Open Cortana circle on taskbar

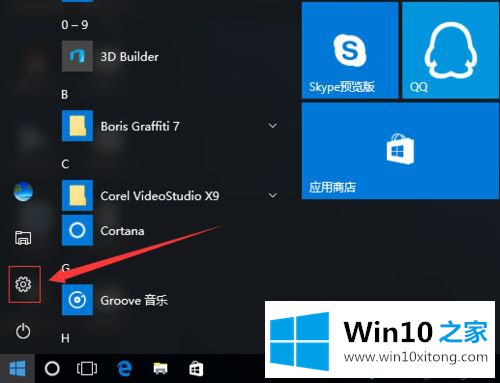click(52, 369)
